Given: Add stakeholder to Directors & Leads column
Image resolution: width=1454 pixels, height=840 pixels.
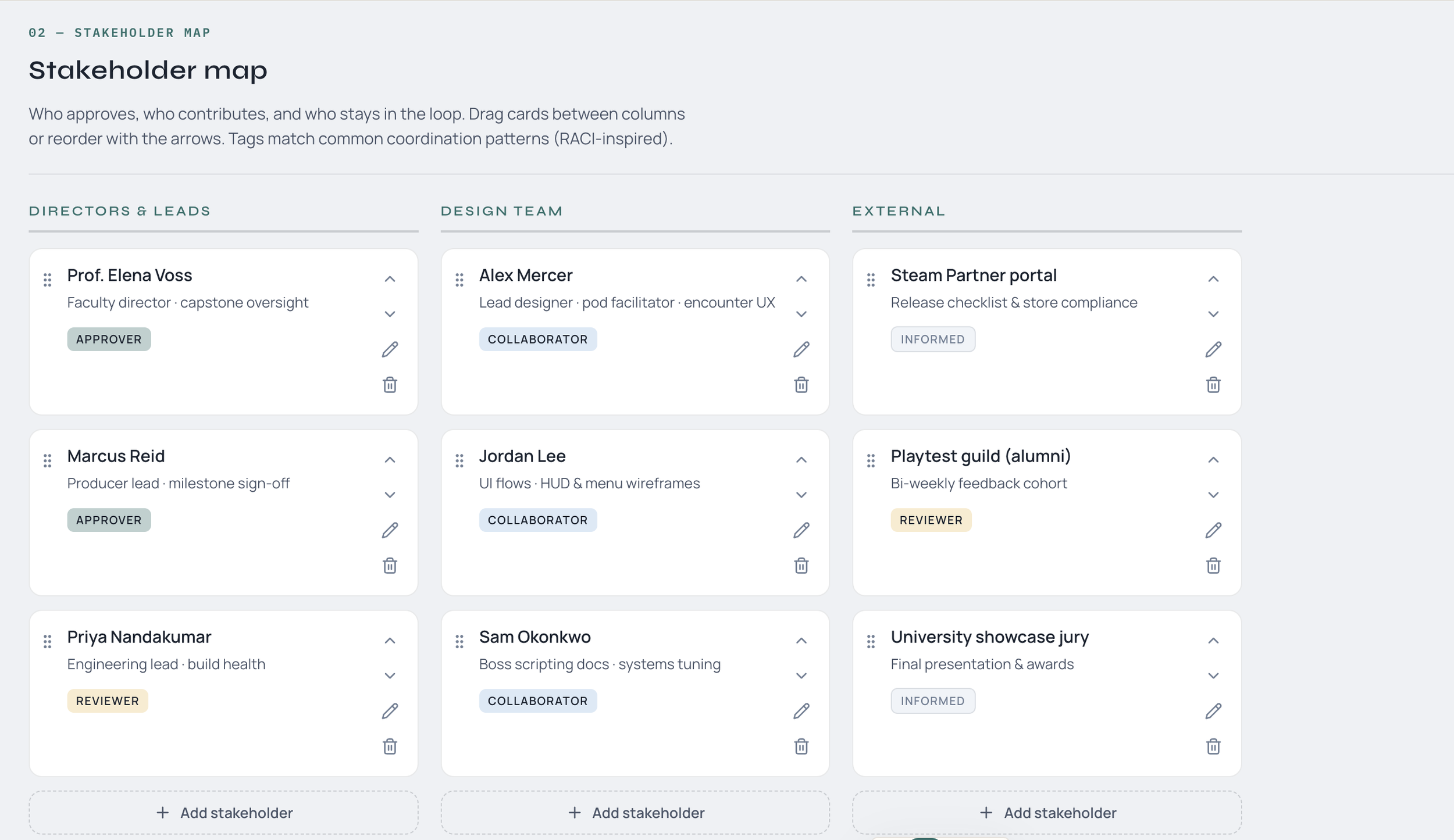Looking at the screenshot, I should pos(224,813).
